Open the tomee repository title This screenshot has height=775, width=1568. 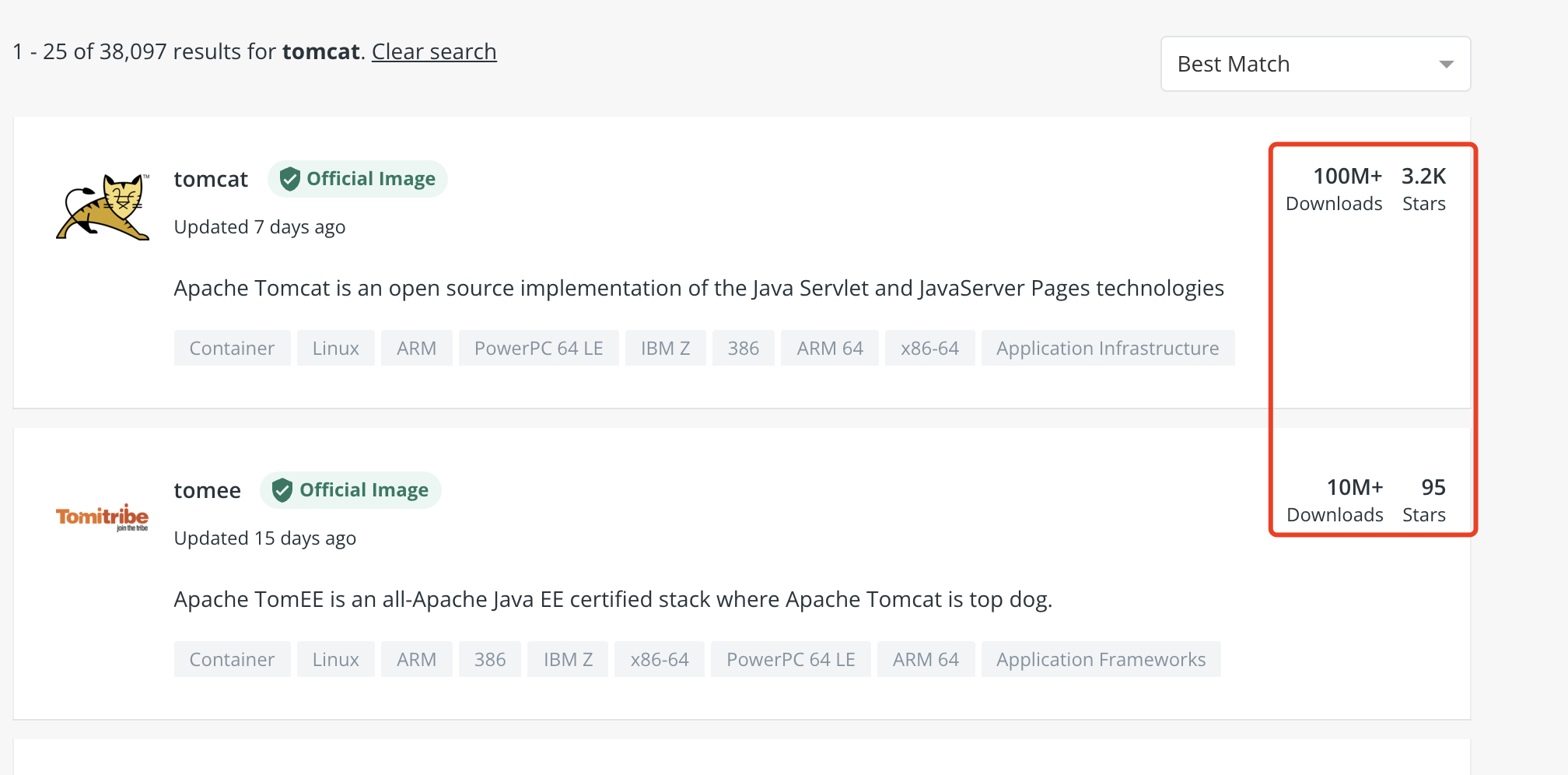point(207,490)
